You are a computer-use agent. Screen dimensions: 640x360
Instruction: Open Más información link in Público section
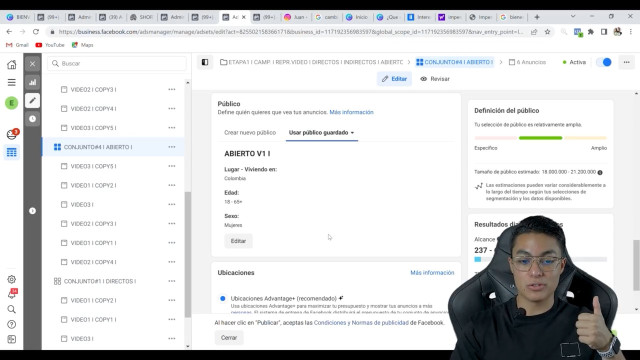pyautogui.click(x=351, y=112)
